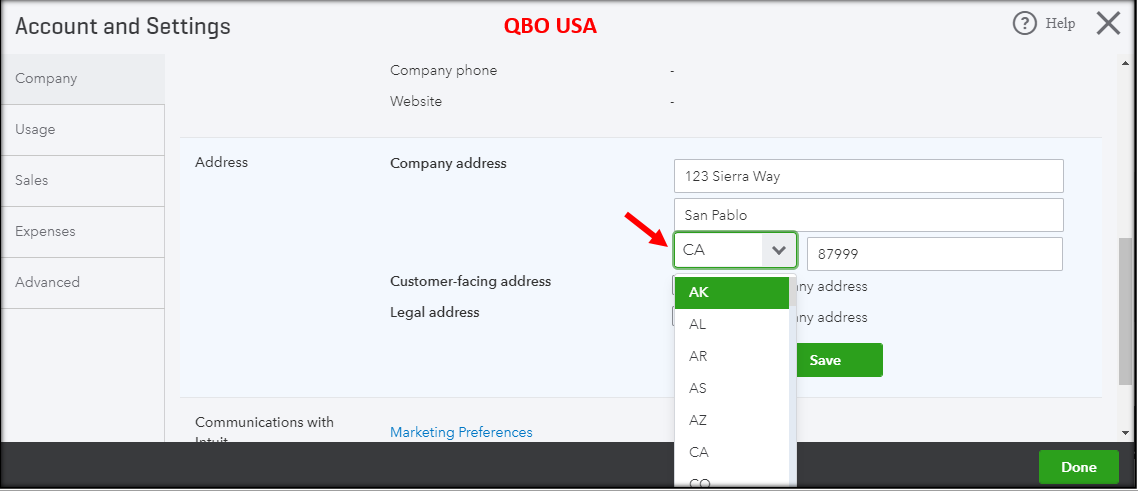
Task: Click the scrollbar down arrow
Action: click(x=1125, y=433)
